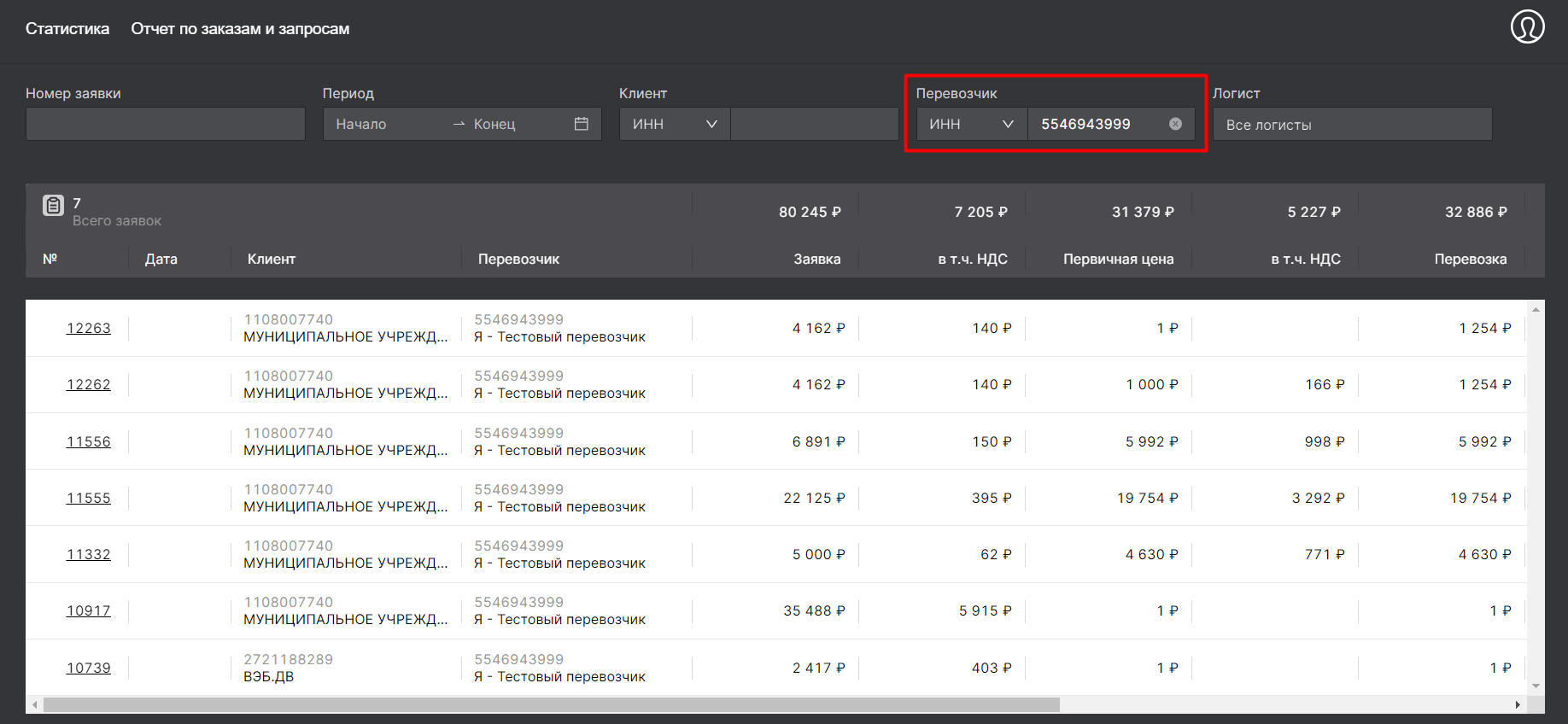Click total 80 245 ₽ summary value

point(810,212)
